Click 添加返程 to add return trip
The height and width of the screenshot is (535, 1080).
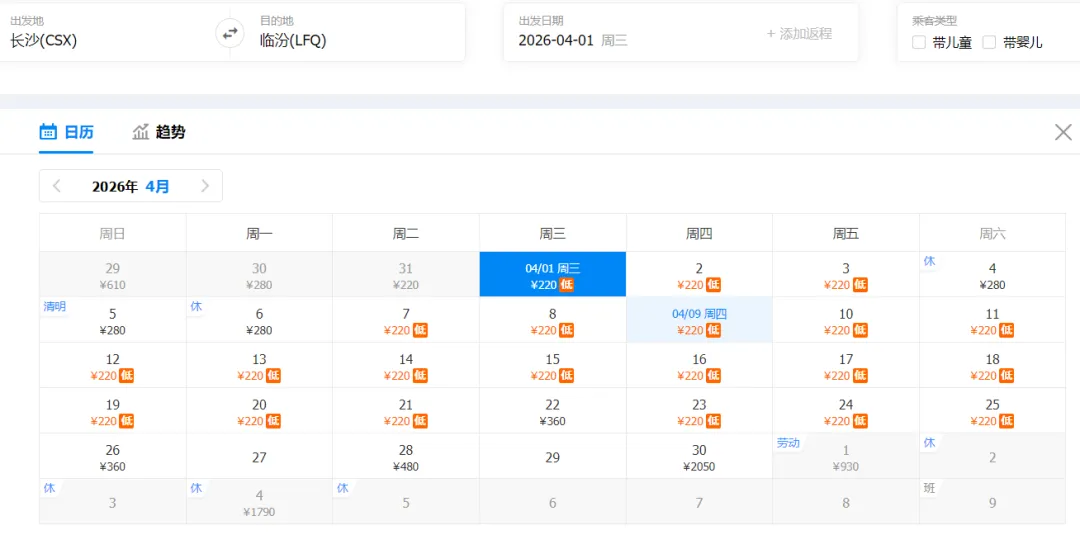point(799,34)
